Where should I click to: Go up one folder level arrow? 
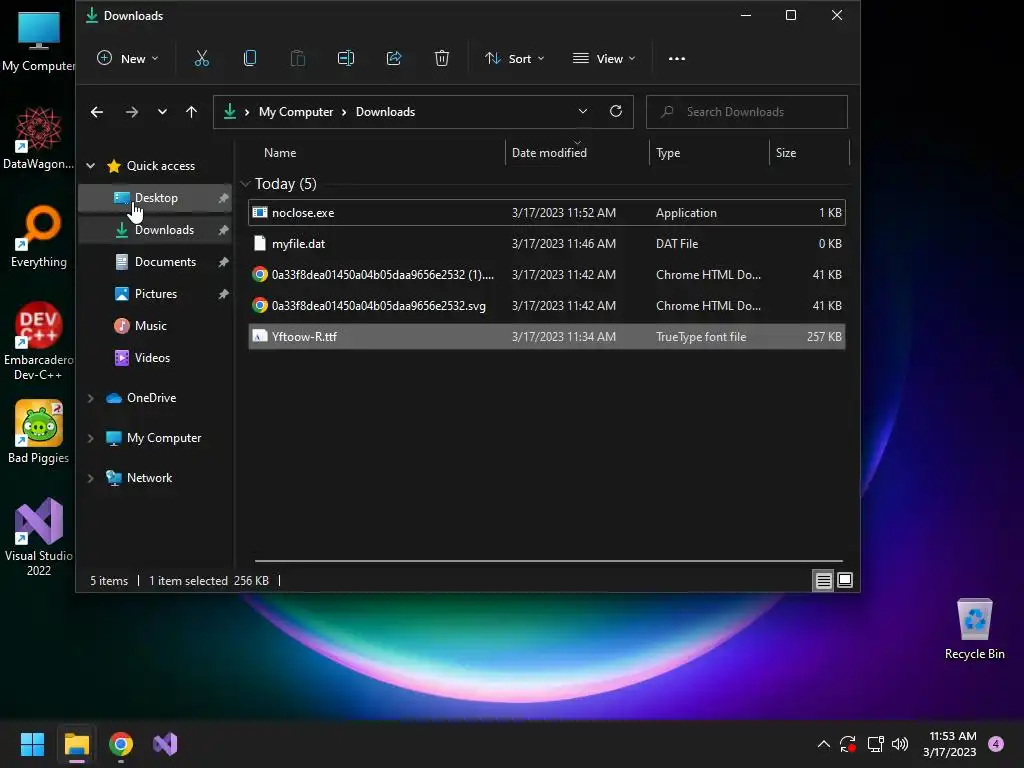(x=191, y=112)
